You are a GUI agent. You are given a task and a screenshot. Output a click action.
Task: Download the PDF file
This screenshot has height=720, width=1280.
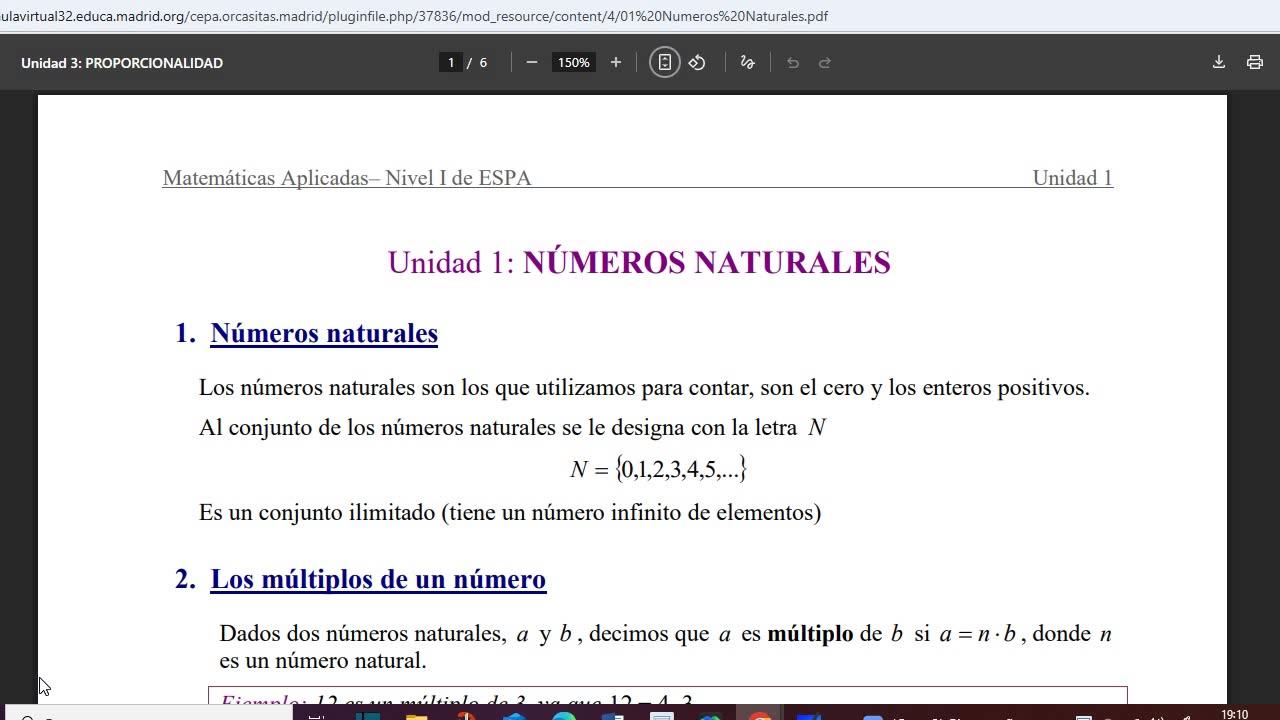point(1219,62)
